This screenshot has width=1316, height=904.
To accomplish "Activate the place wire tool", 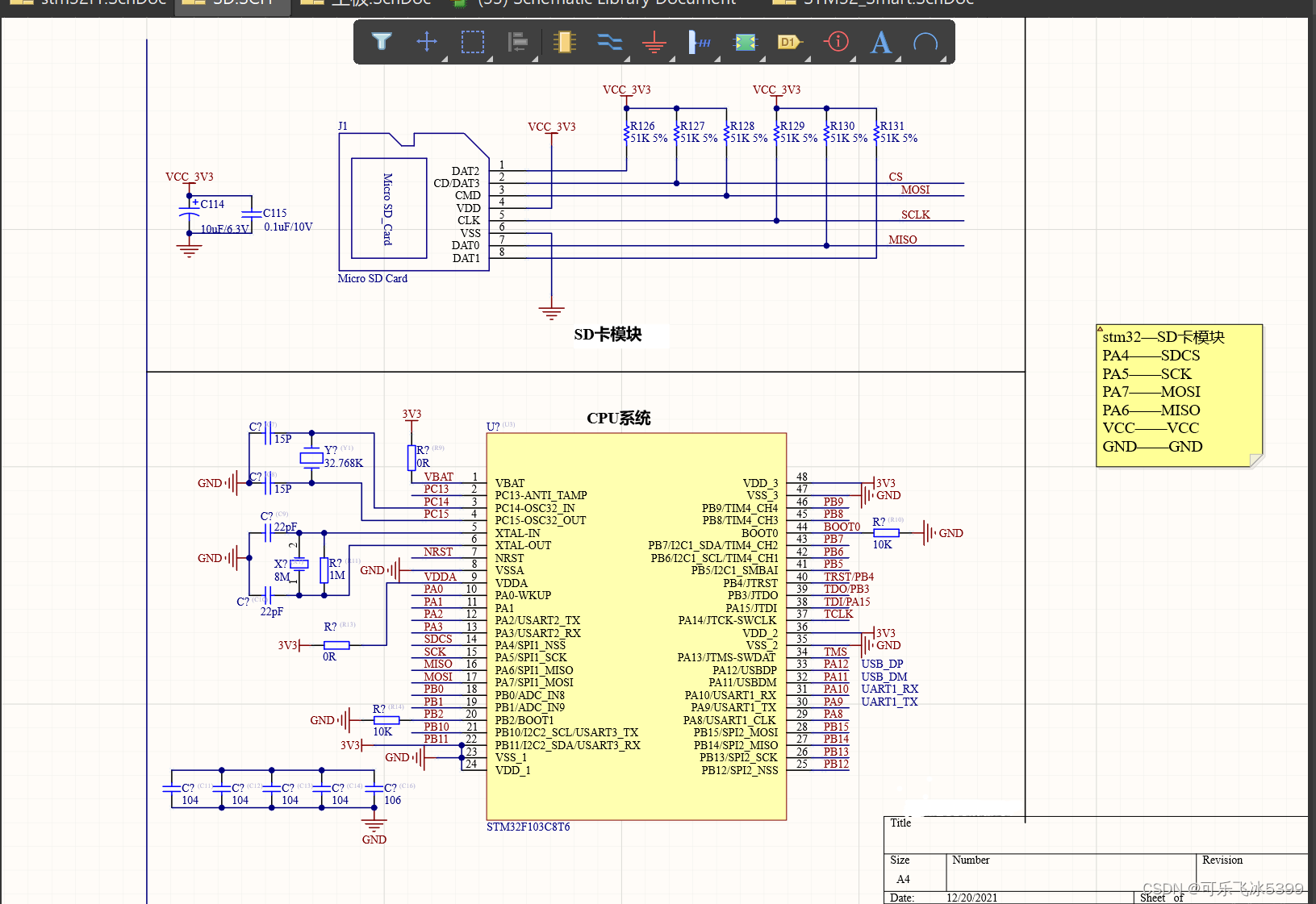I will pyautogui.click(x=609, y=41).
